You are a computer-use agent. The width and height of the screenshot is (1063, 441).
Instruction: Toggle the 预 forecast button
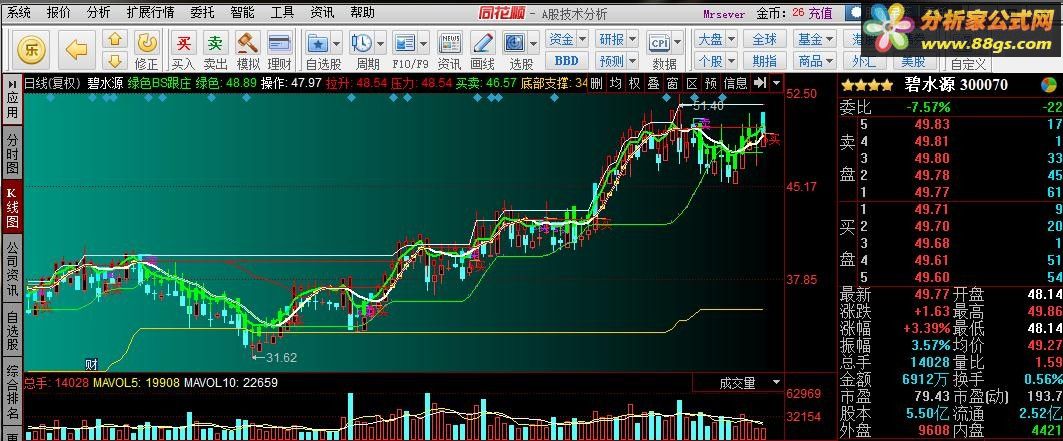(x=710, y=83)
